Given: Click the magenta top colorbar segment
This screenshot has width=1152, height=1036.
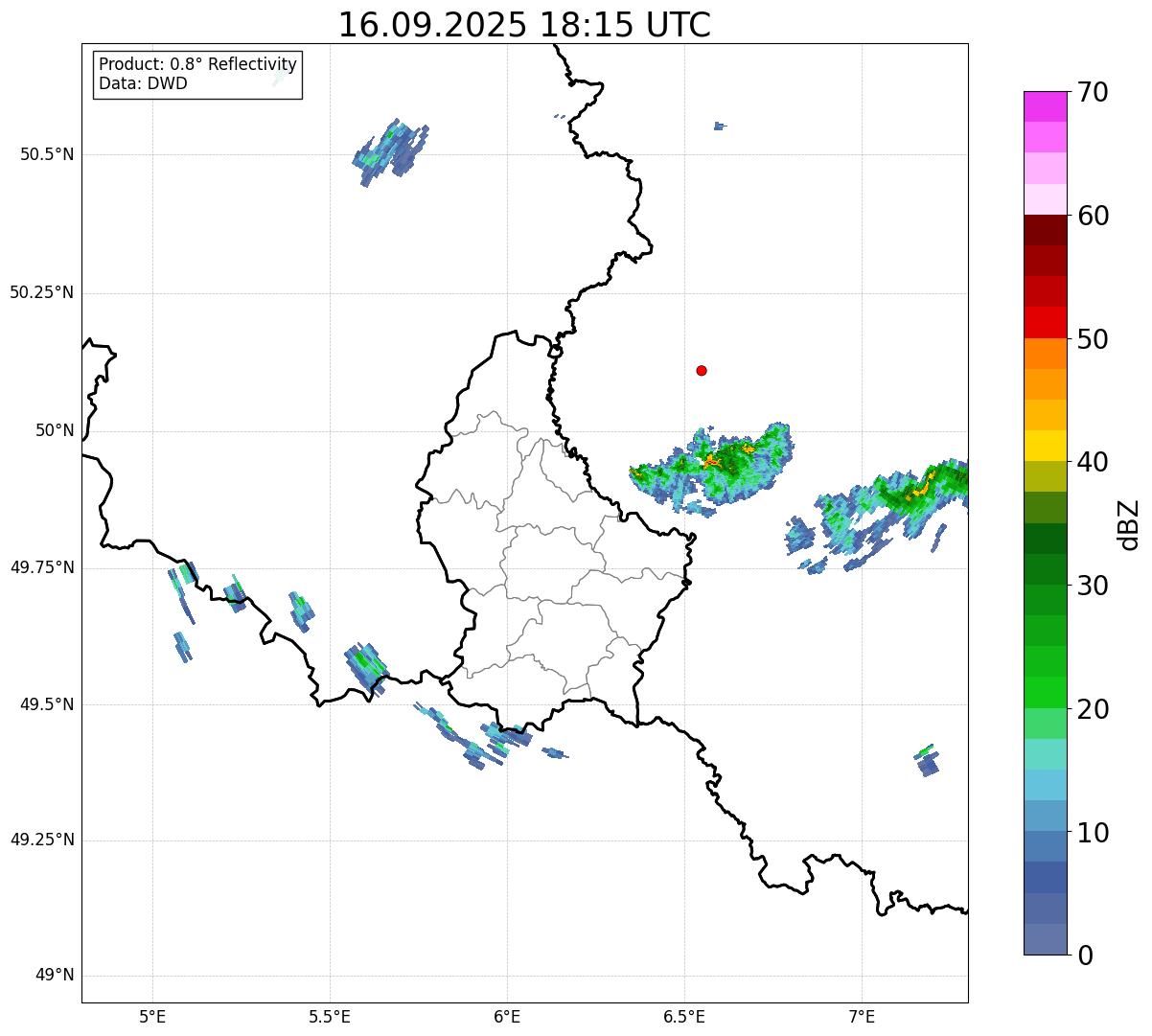Looking at the screenshot, I should tap(1046, 106).
